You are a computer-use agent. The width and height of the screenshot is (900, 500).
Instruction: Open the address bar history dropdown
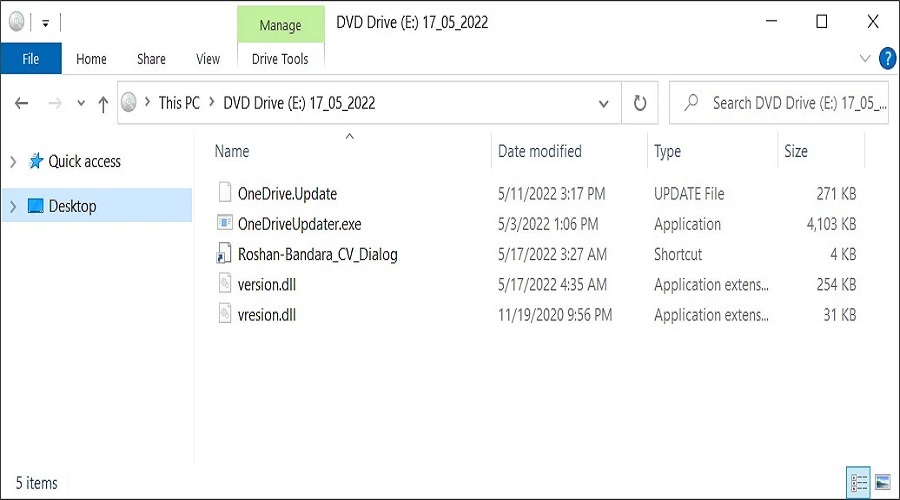pyautogui.click(x=603, y=103)
